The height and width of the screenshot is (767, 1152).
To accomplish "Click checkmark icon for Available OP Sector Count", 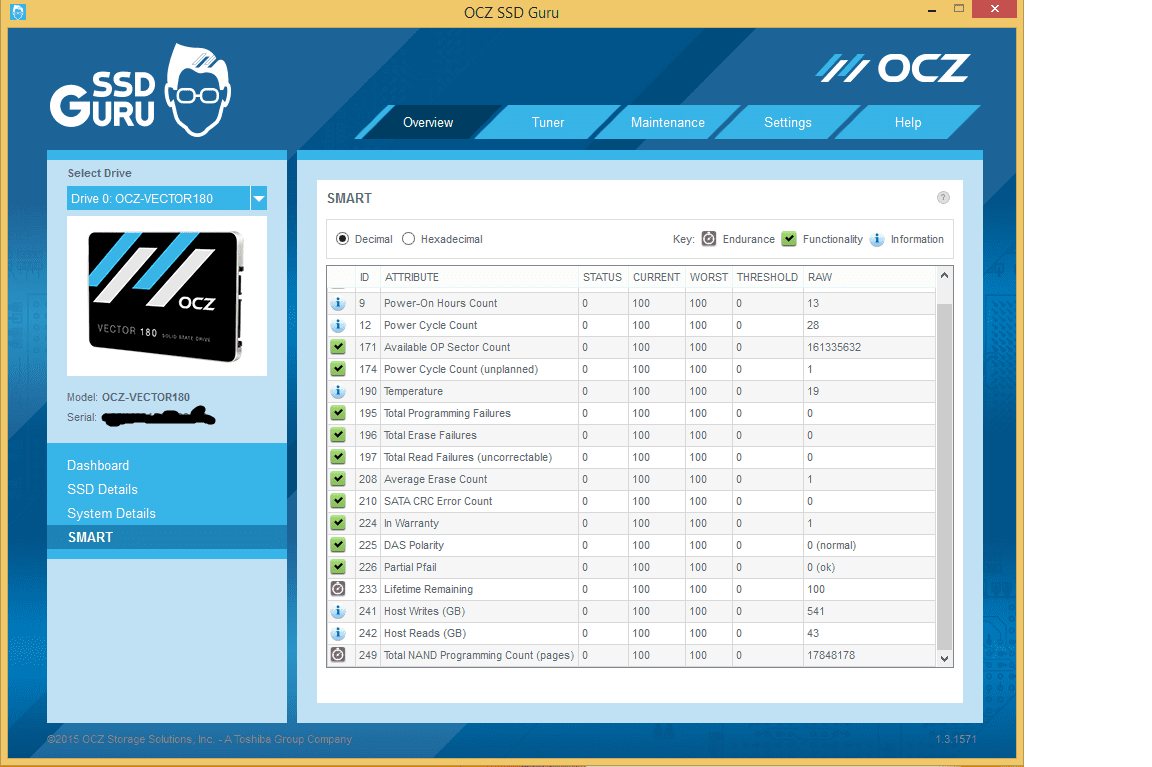I will pos(338,347).
